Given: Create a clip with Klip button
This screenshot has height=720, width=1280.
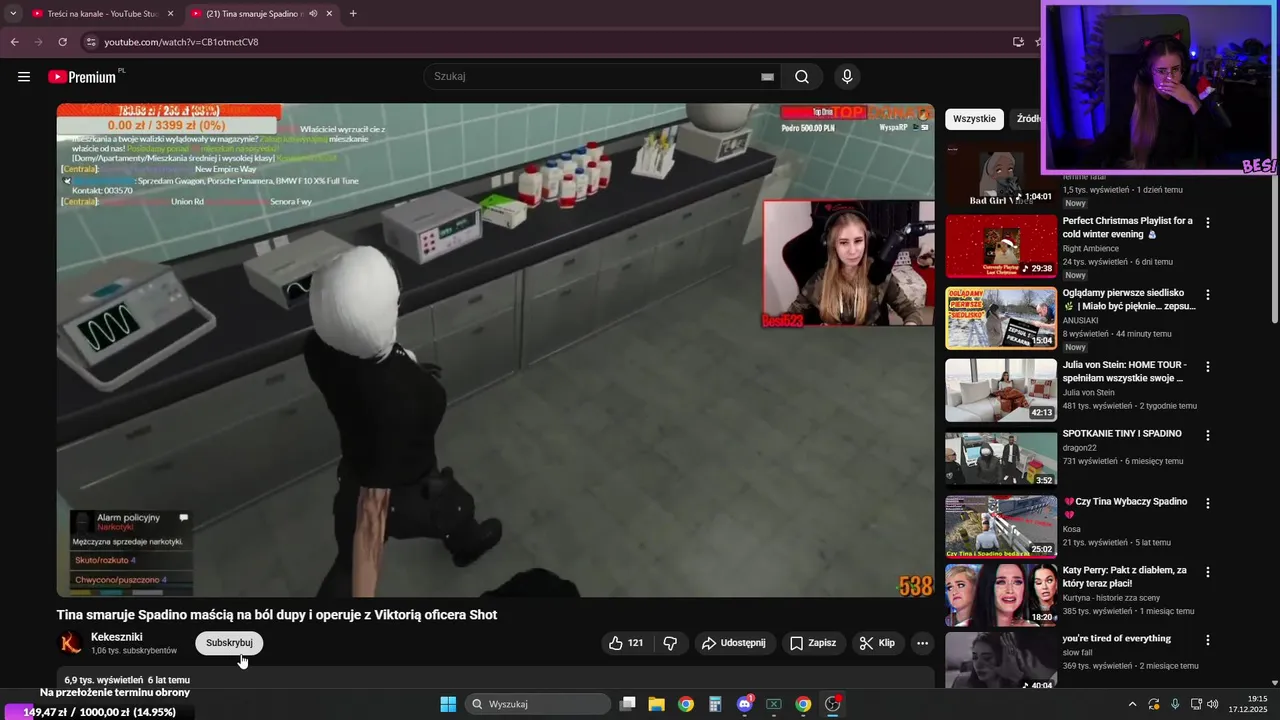Looking at the screenshot, I should tap(878, 643).
